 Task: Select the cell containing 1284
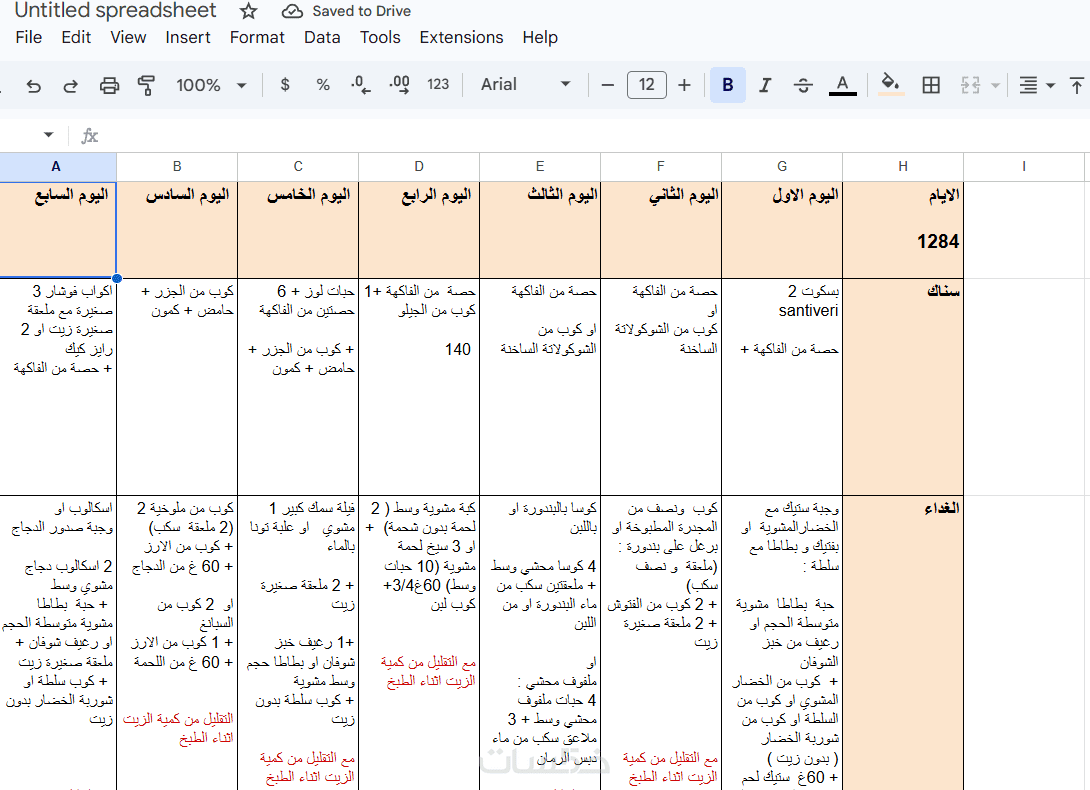pyautogui.click(x=903, y=230)
